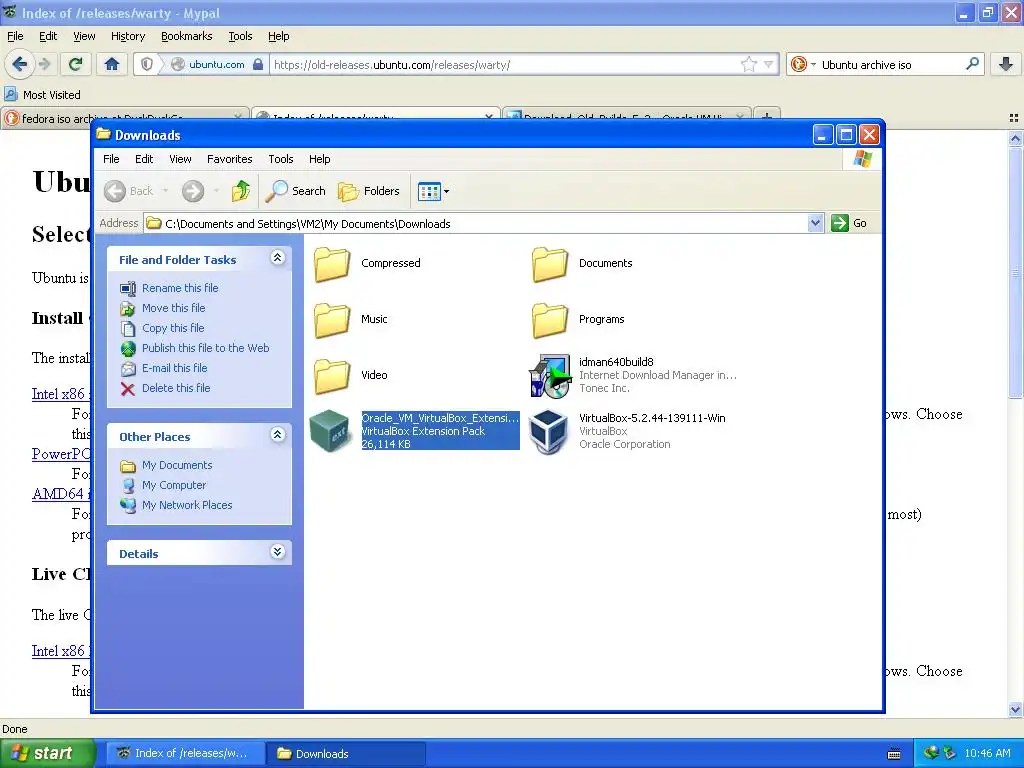Reload the Ubuntu releases page
This screenshot has height=768, width=1024.
[76, 64]
